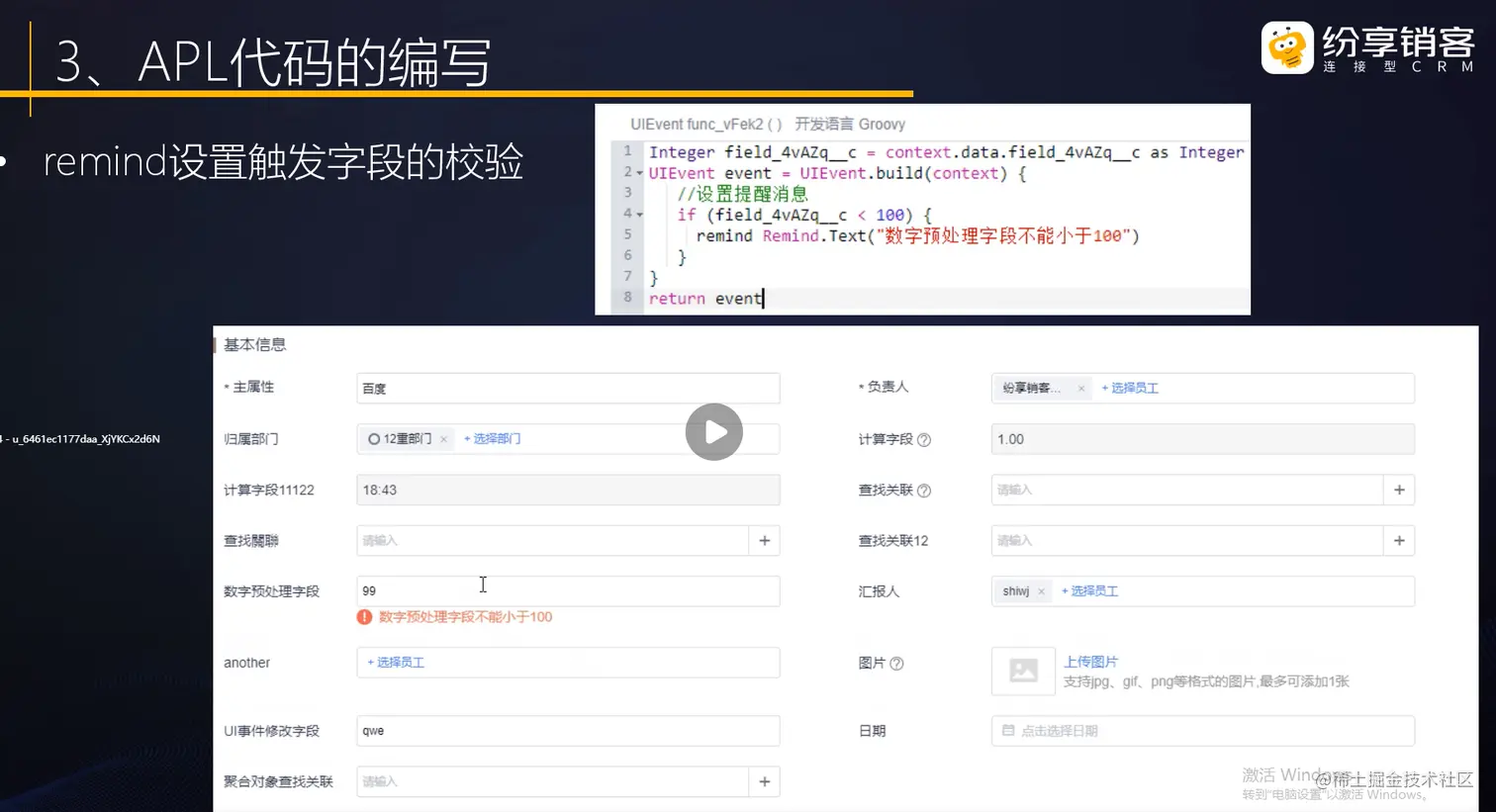Viewport: 1496px width, 812px height.
Task: Click plus icon in 查找关联12 field
Action: pyautogui.click(x=1399, y=540)
